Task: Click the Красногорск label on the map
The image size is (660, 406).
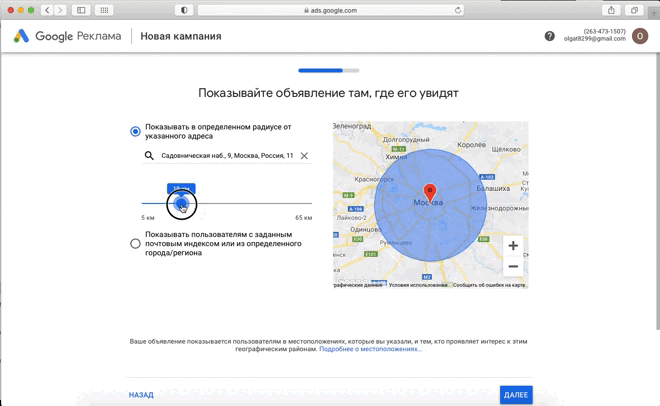Action: [374, 179]
